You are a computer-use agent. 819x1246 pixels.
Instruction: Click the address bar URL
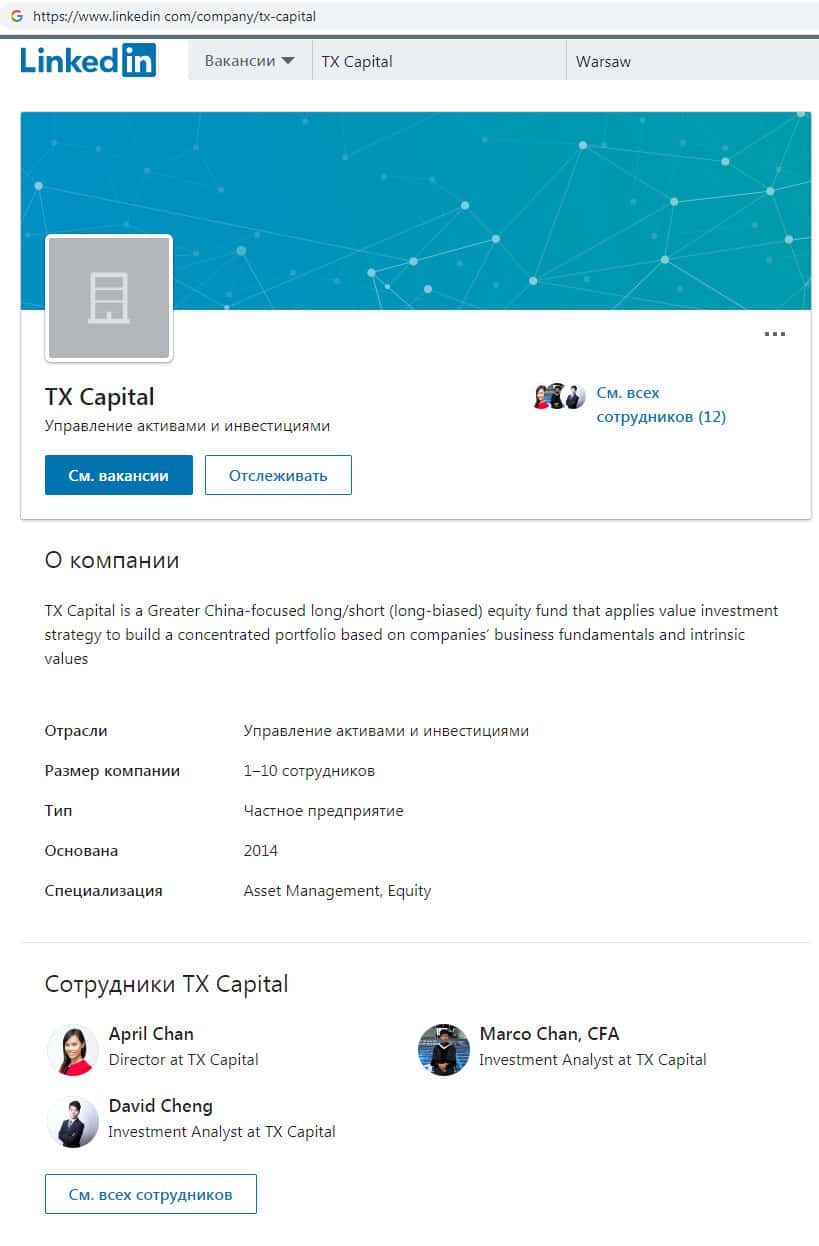coord(174,17)
